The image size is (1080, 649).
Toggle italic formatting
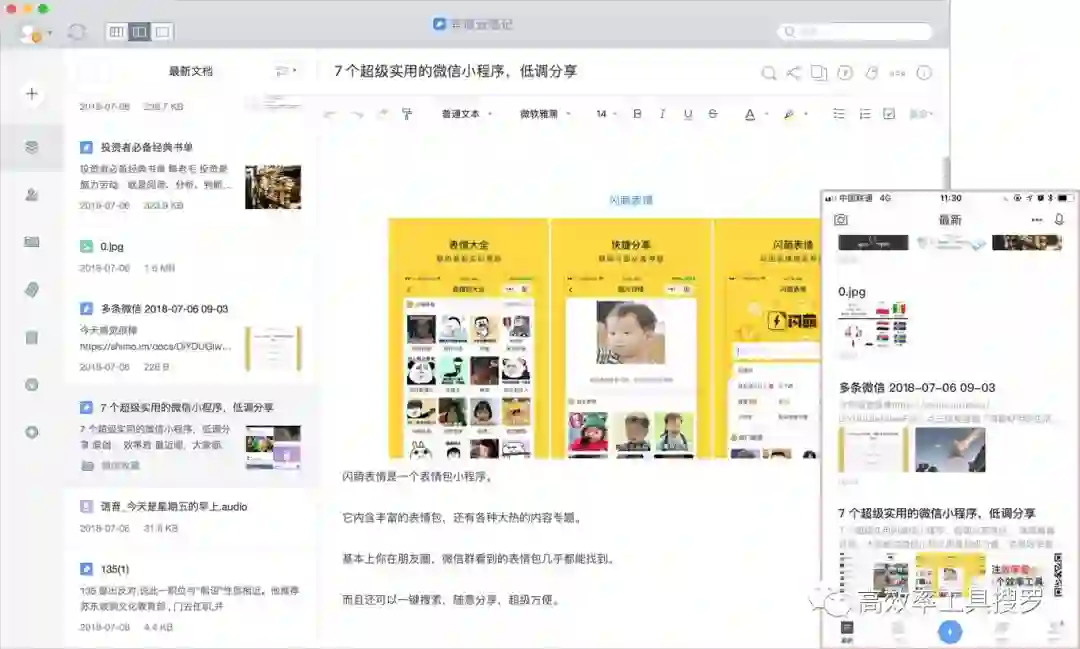662,114
